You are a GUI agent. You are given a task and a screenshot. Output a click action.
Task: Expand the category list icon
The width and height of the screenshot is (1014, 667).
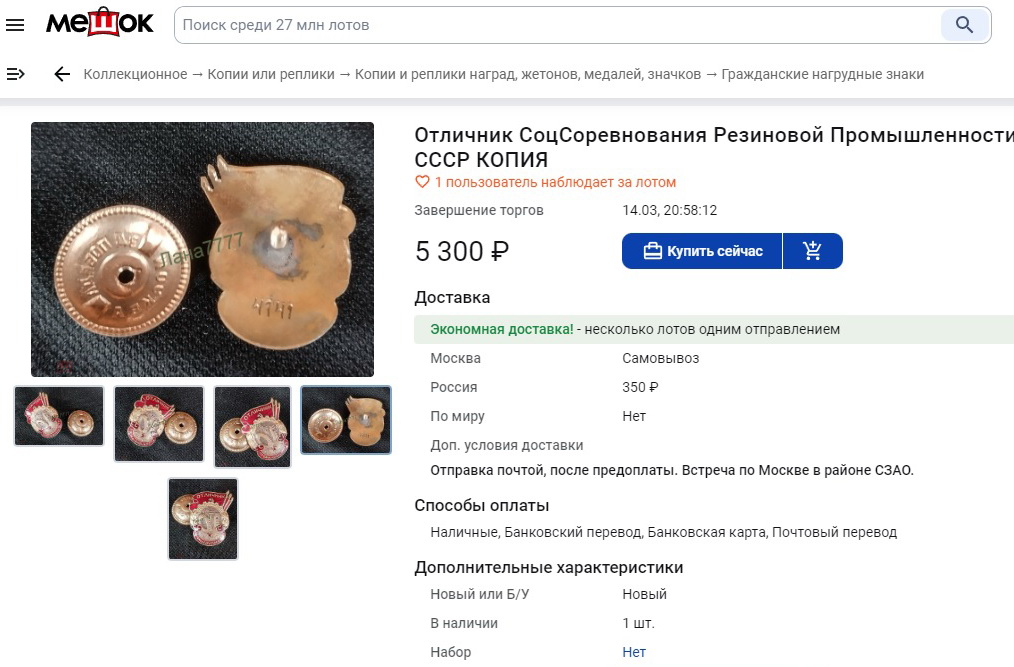tap(15, 74)
